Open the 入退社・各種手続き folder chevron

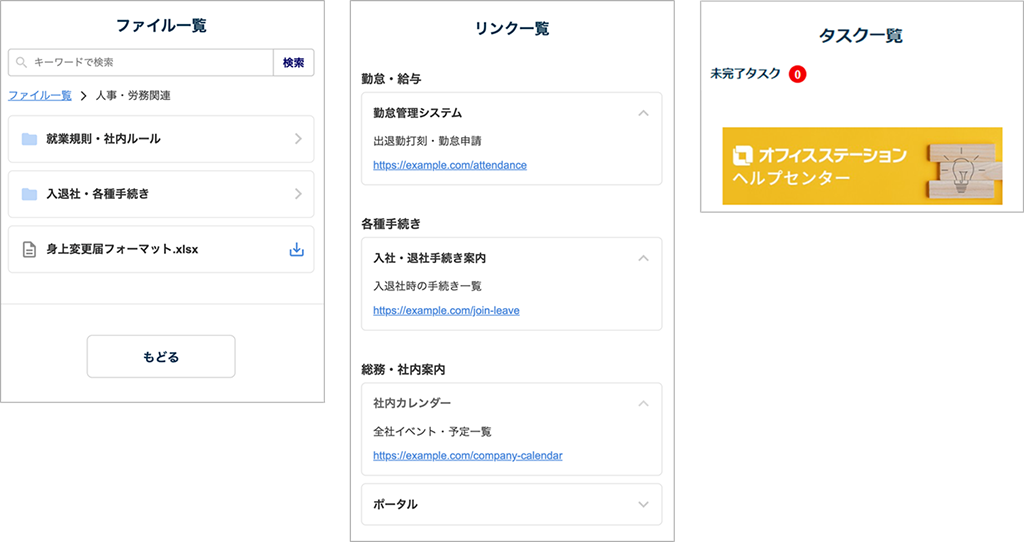[298, 194]
